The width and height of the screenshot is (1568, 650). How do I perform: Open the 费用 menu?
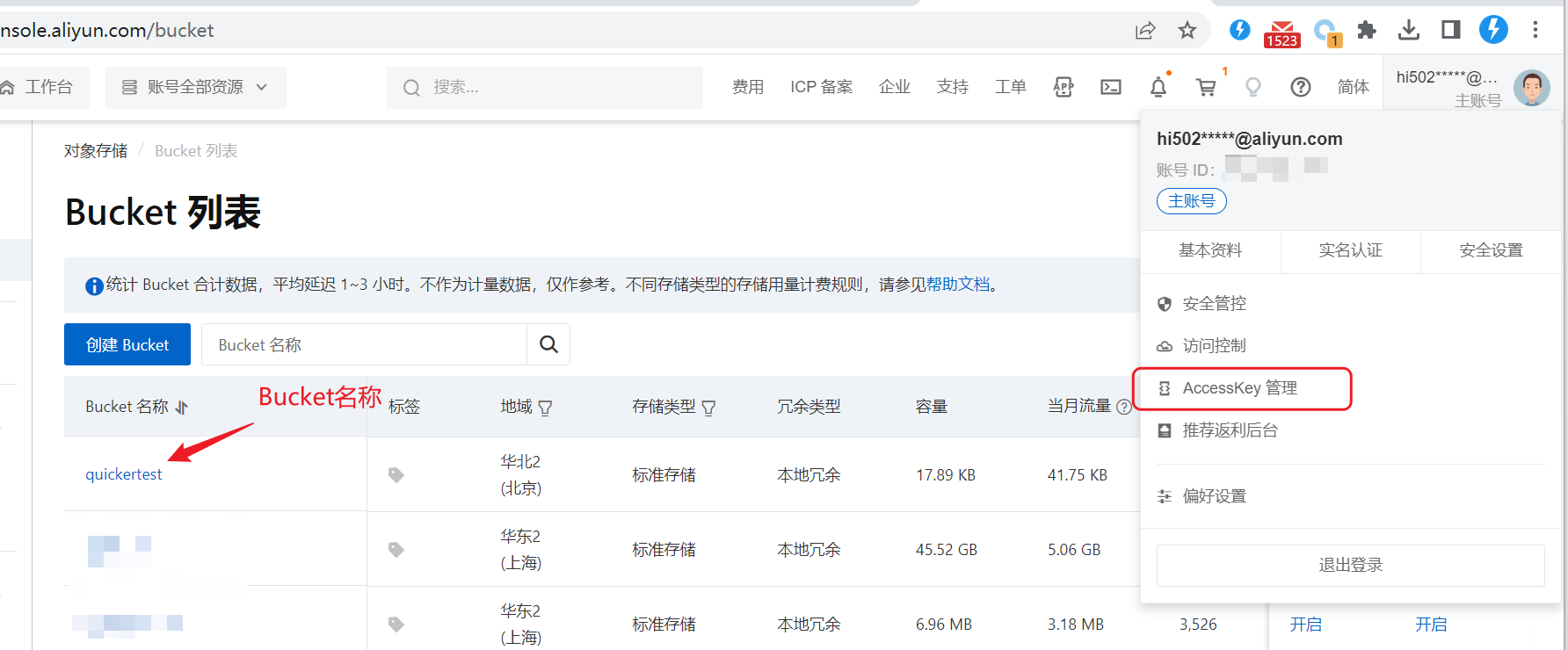[x=748, y=87]
